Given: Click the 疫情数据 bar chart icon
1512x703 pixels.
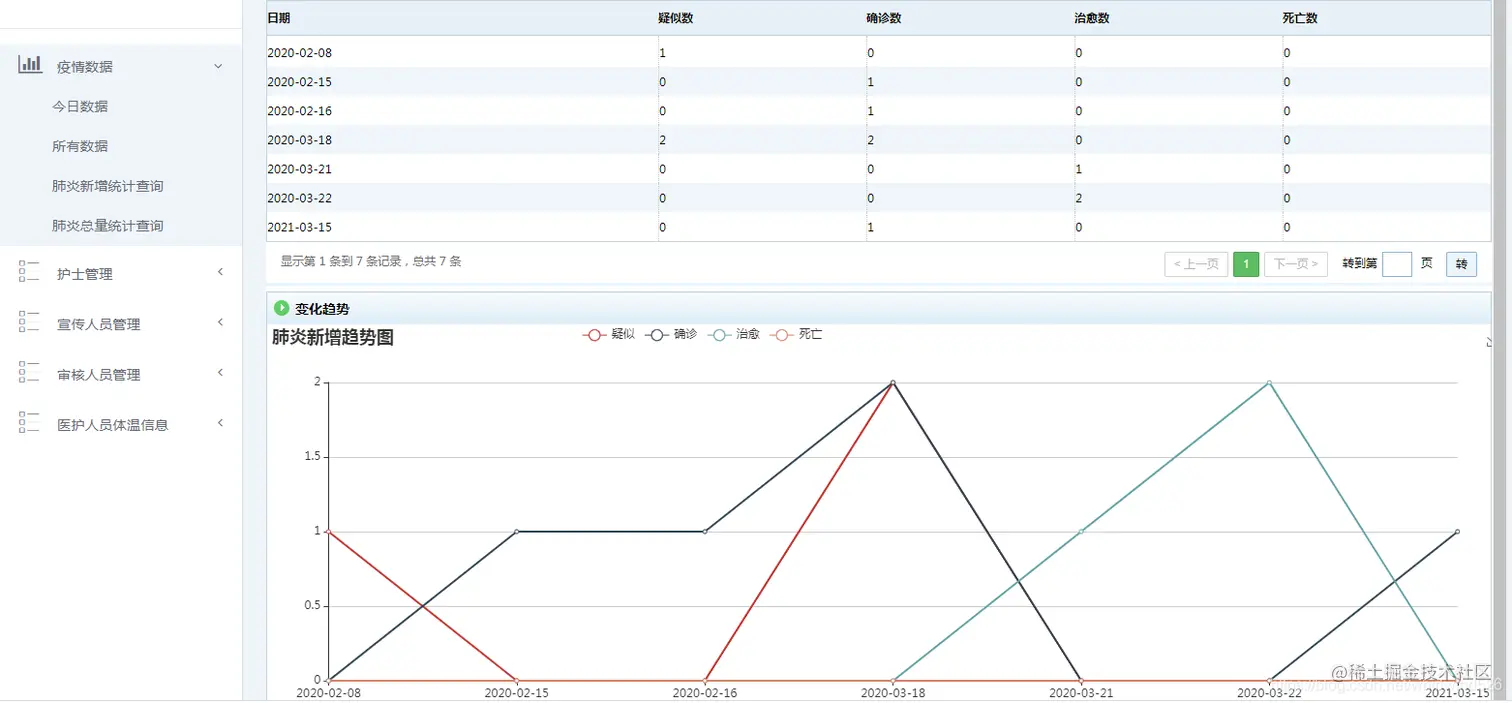Looking at the screenshot, I should [30, 65].
